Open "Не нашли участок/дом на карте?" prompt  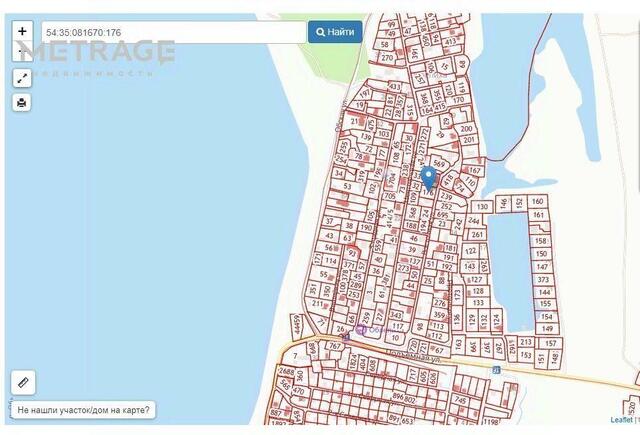[x=83, y=410]
